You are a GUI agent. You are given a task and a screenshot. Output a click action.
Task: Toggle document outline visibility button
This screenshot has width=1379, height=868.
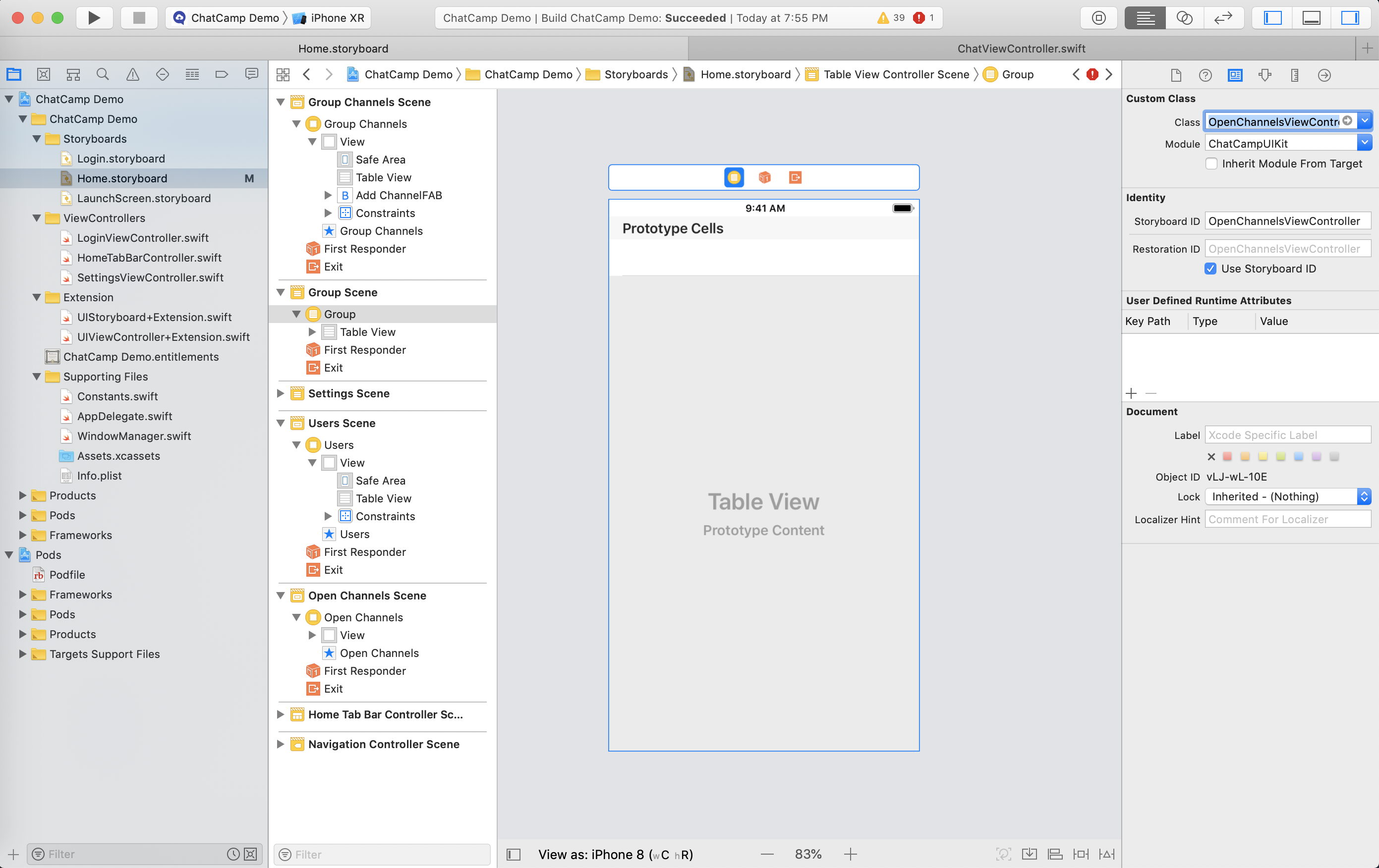[x=514, y=854]
